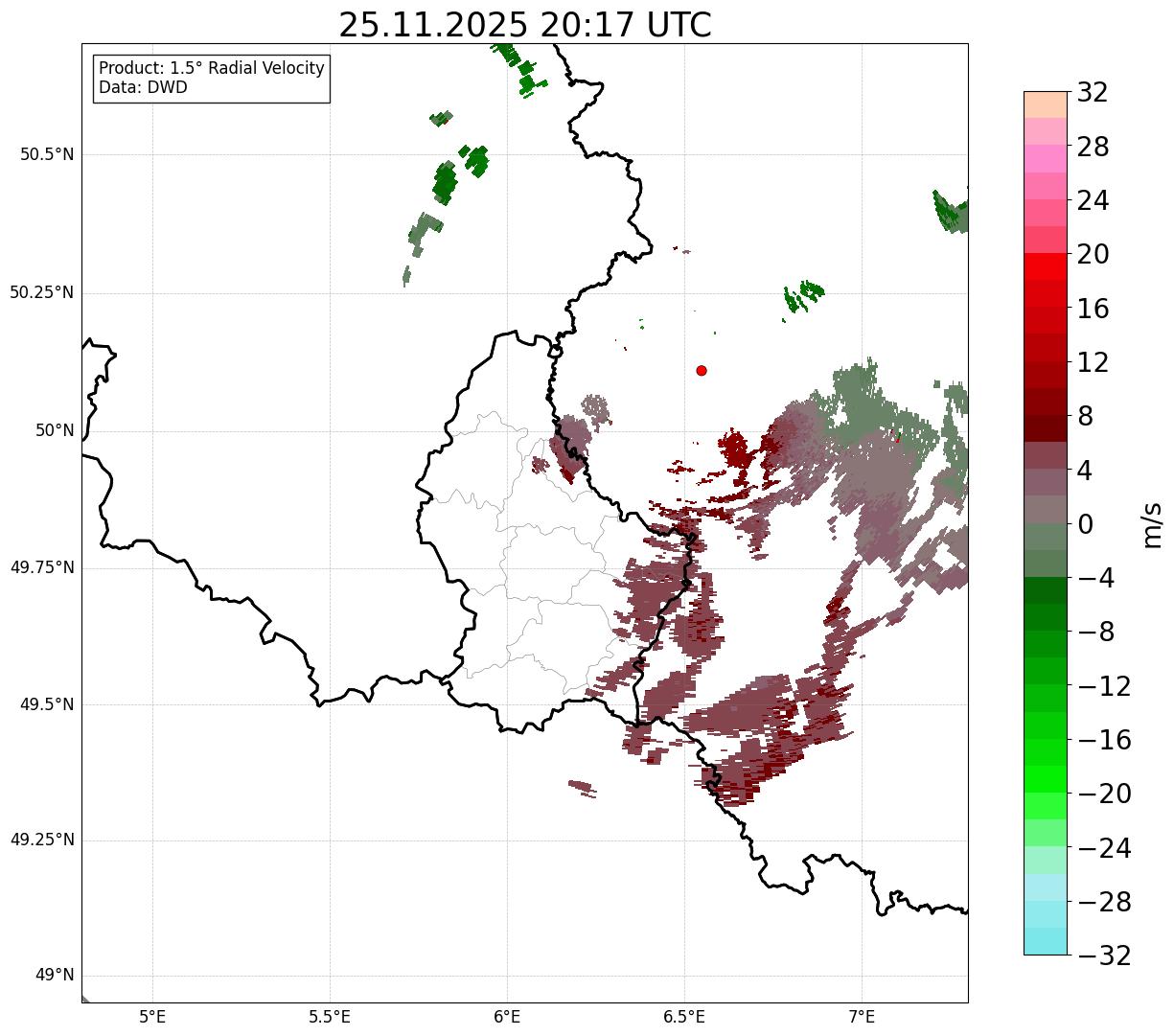This screenshot has height=1036, width=1174.
Task: Click the colorbar label "28"
Action: [1093, 148]
